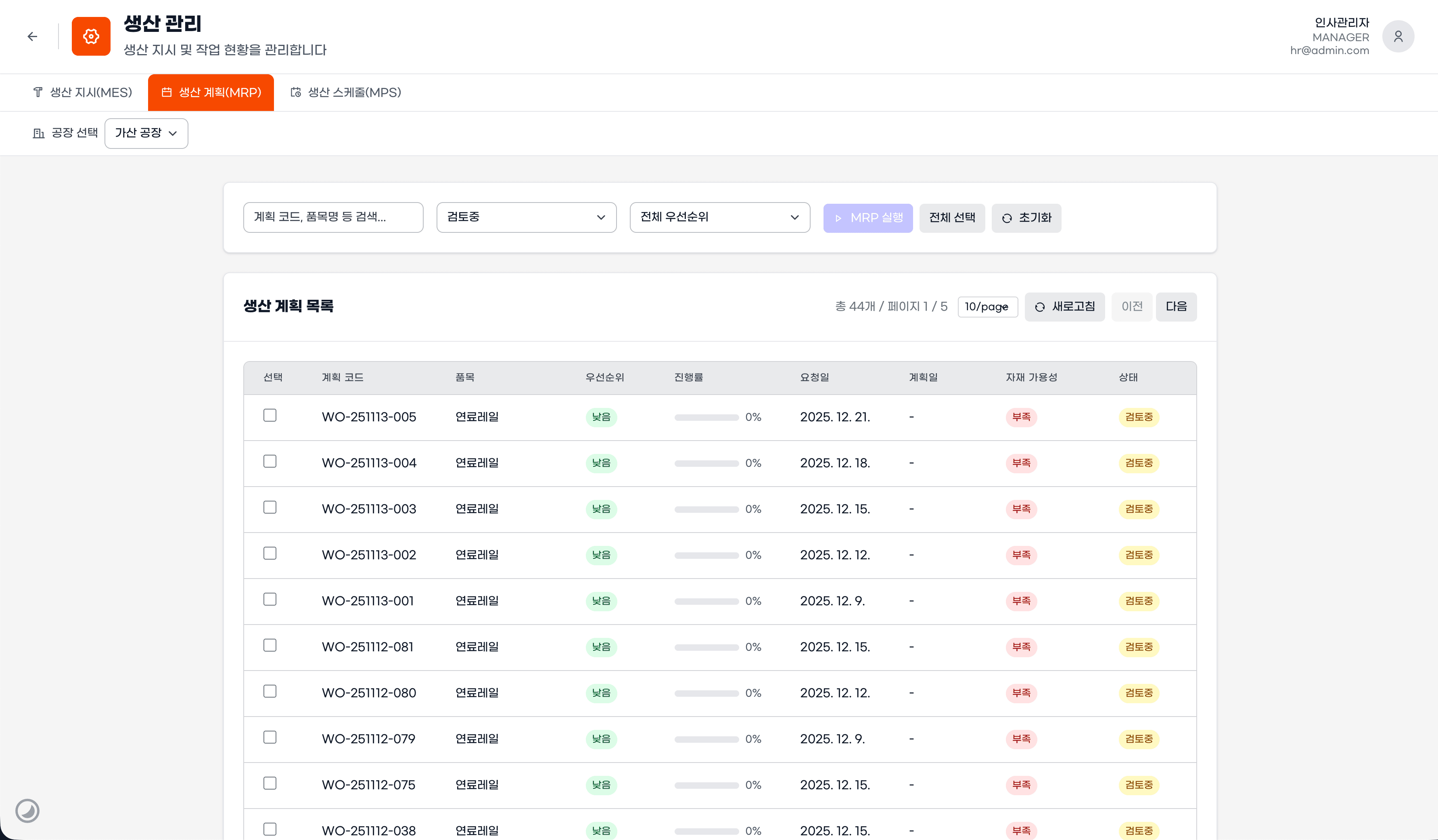The image size is (1438, 840).
Task: Click the 전체 선택 button
Action: click(952, 218)
